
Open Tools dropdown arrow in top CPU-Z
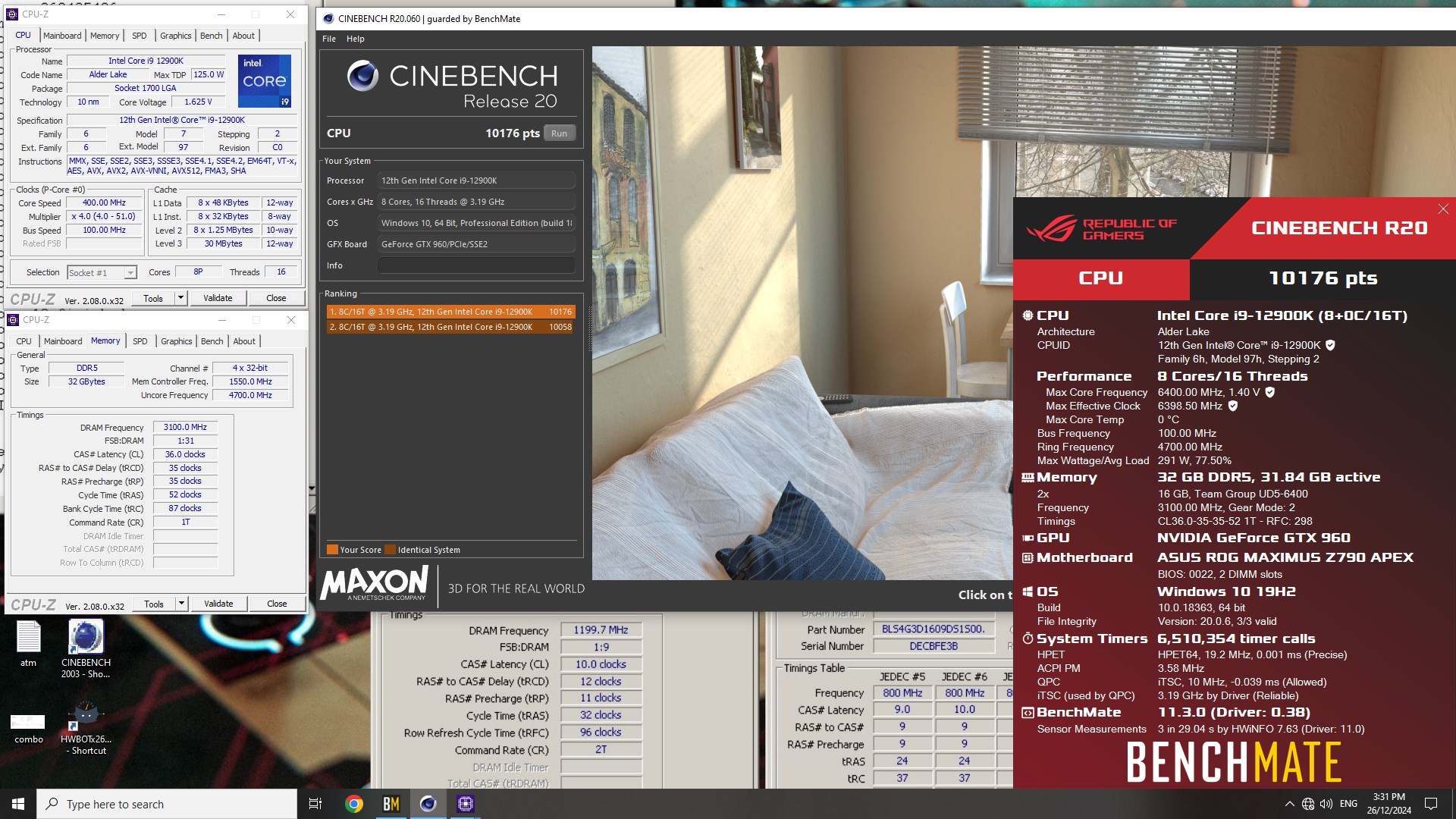(180, 298)
